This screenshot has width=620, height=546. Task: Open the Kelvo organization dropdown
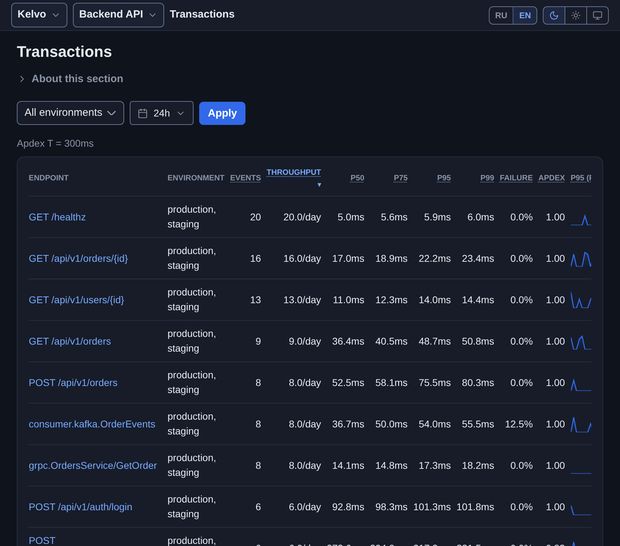point(39,15)
